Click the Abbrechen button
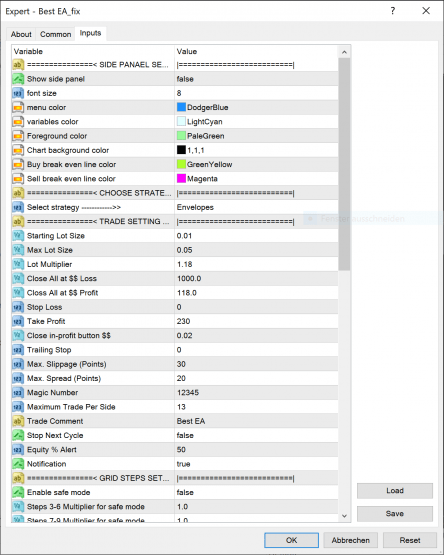Image resolution: width=444 pixels, height=555 pixels. pyautogui.click(x=351, y=540)
